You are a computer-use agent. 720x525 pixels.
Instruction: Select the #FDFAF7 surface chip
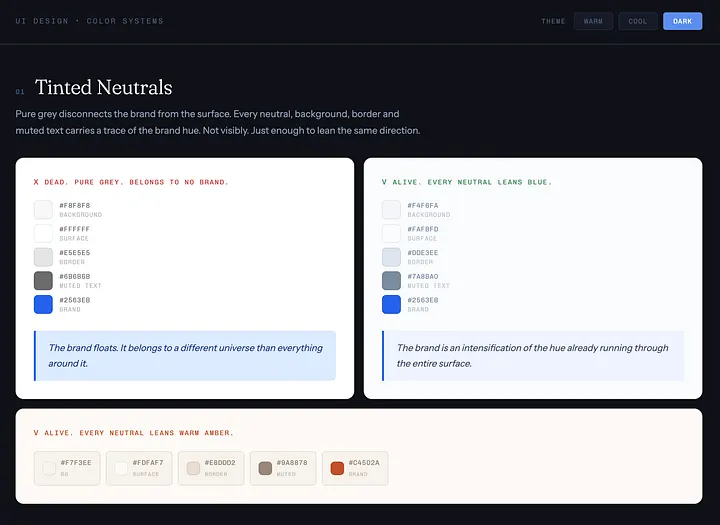139,468
